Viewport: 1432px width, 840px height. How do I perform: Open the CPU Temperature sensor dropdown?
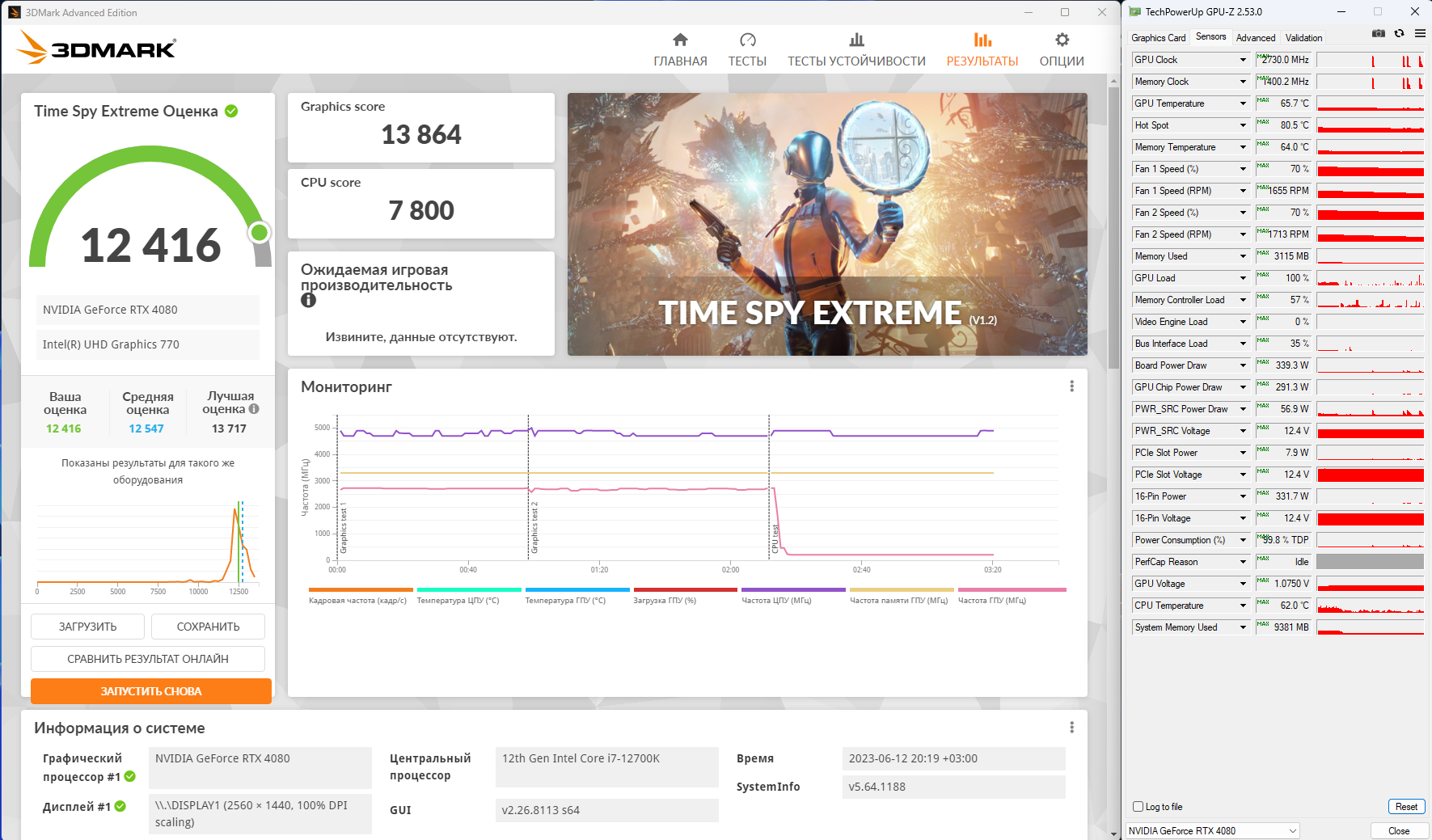(x=1243, y=606)
